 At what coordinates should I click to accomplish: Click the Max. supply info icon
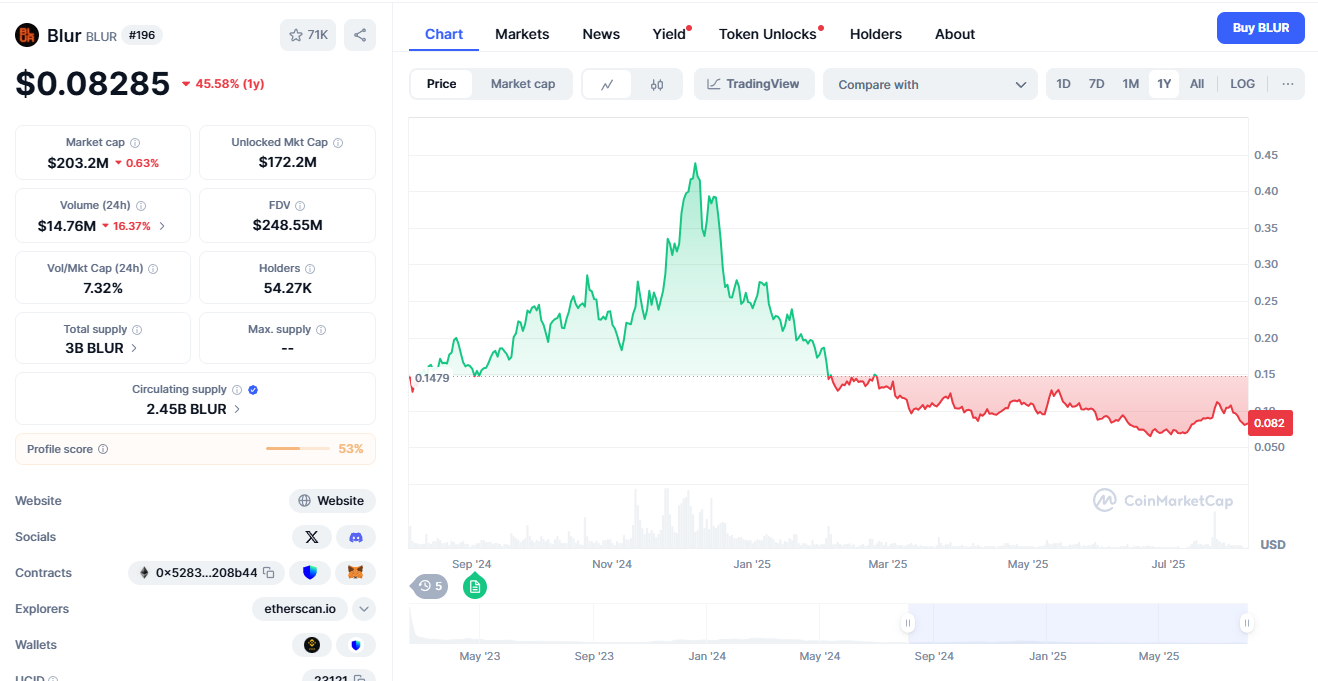click(x=321, y=330)
